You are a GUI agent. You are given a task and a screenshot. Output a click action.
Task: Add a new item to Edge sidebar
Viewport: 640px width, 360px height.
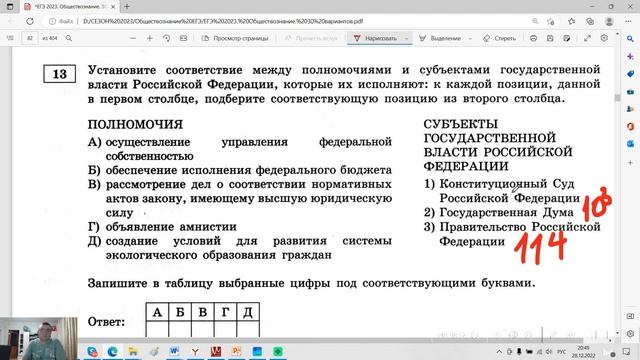click(630, 162)
